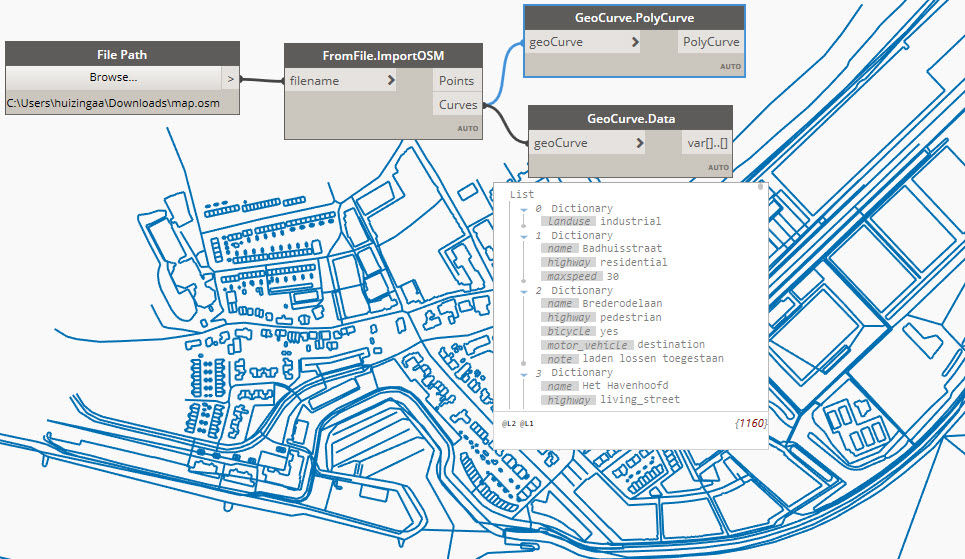
Task: Select the GeoCurve.Data node header
Action: [x=630, y=118]
